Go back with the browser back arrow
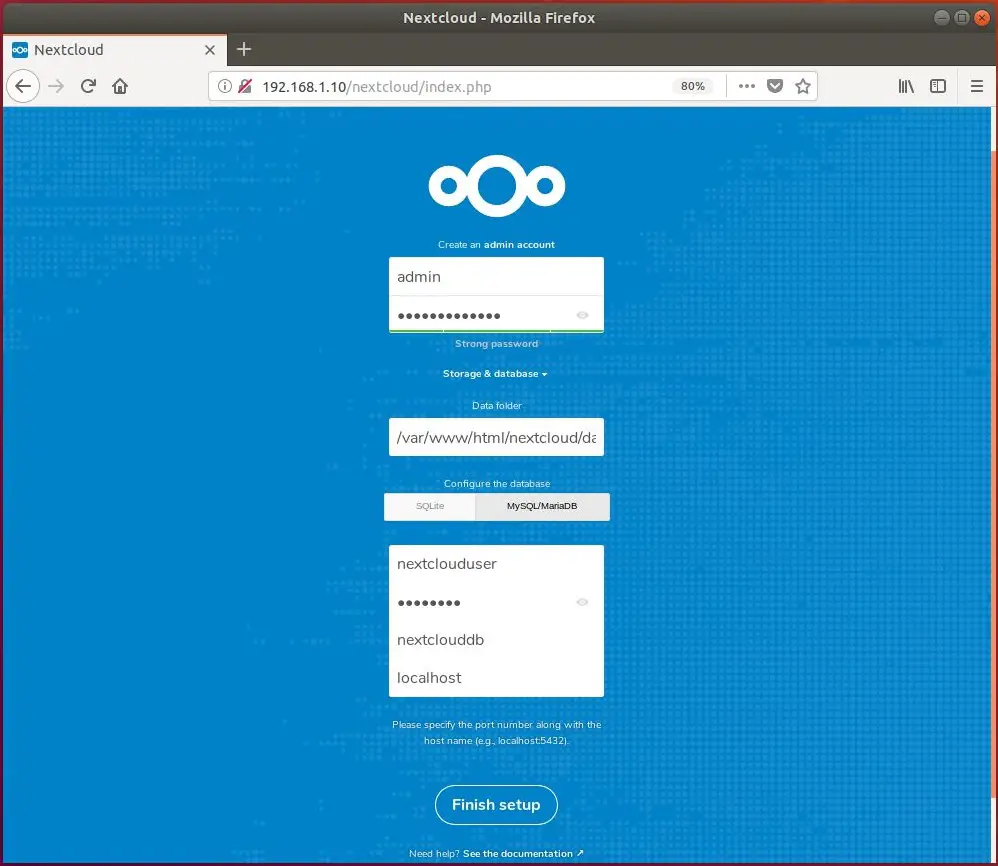Screen dimensions: 998x866 click(23, 86)
